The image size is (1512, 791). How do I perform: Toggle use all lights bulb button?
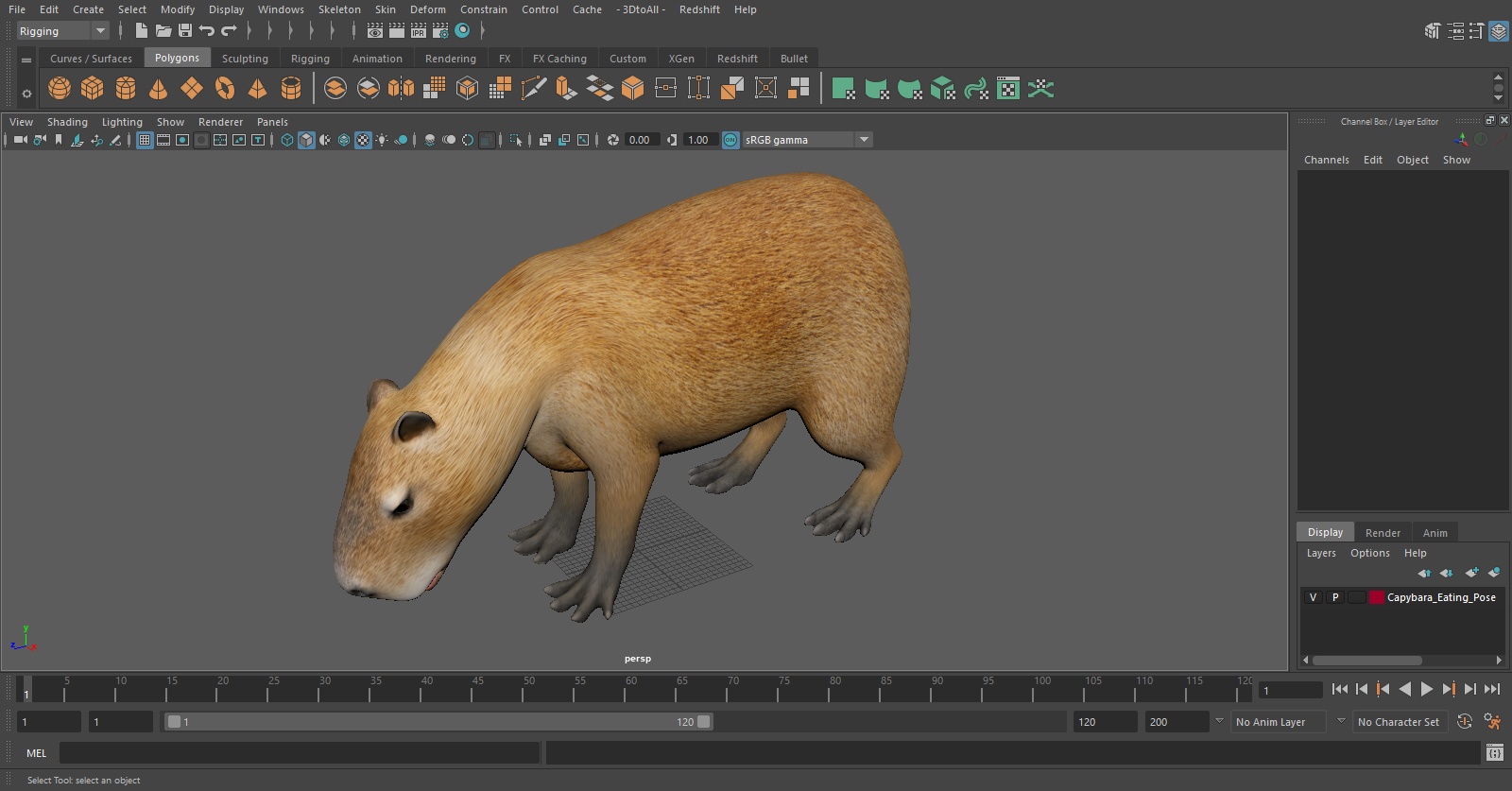tap(382, 140)
